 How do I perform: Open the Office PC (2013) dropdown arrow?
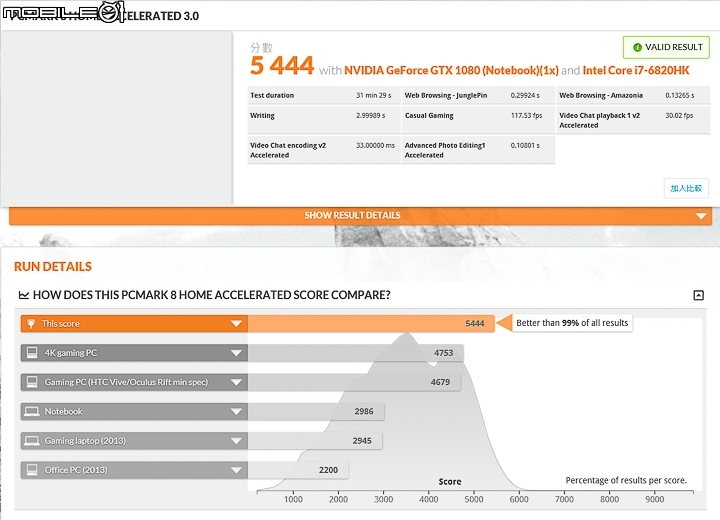236,470
